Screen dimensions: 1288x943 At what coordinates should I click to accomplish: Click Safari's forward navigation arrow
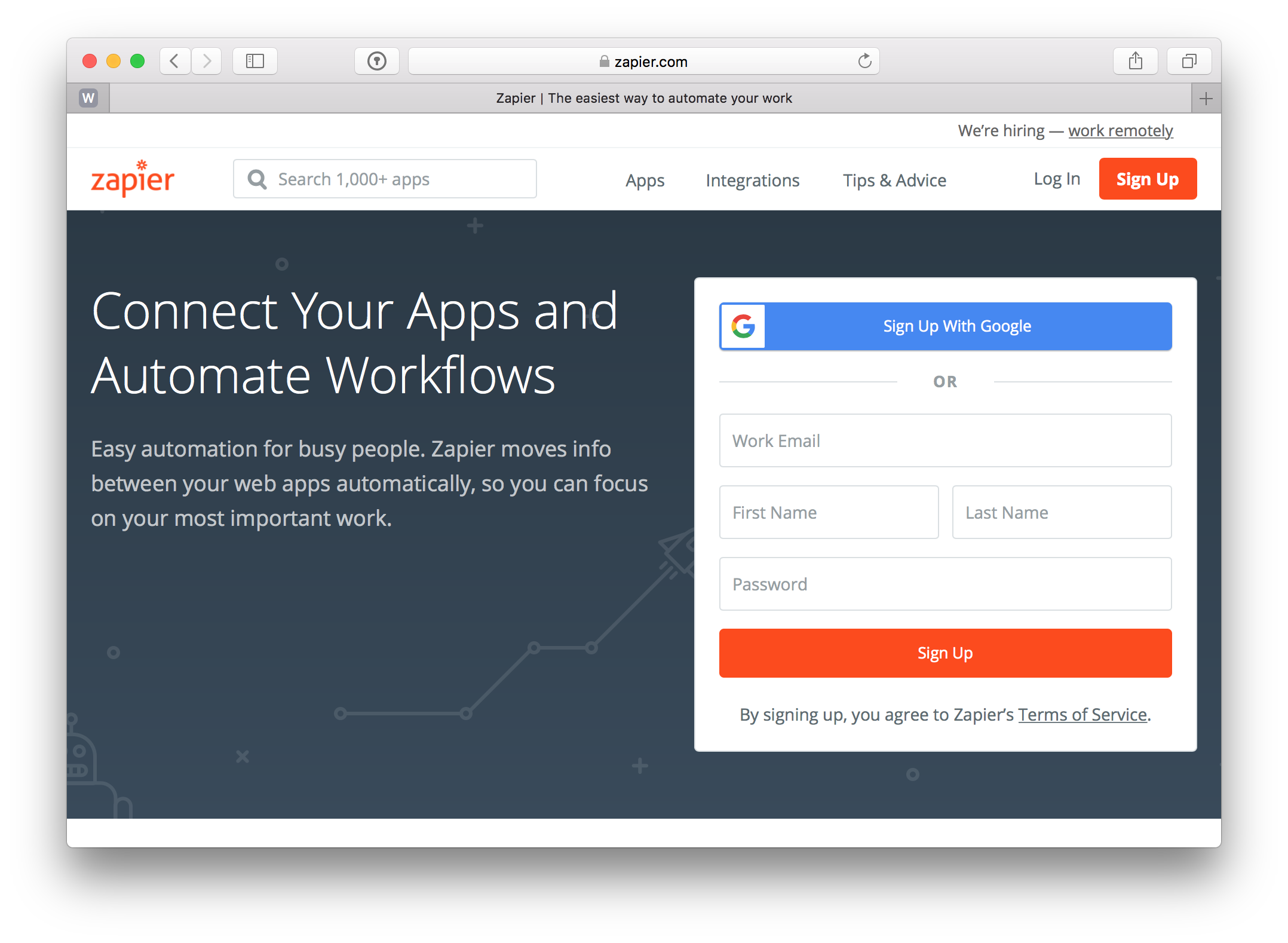click(207, 61)
